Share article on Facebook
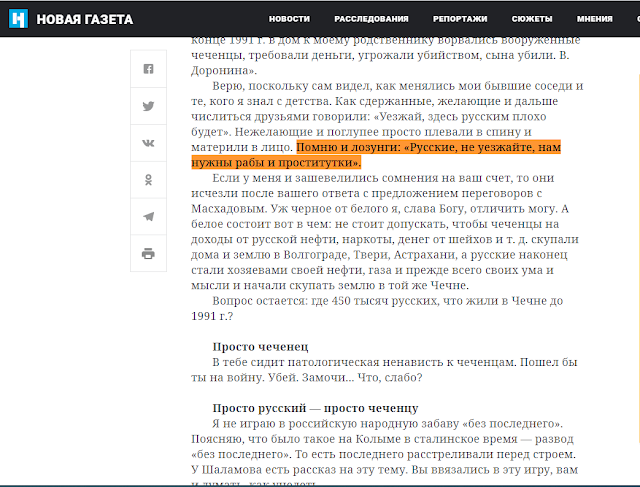640x487 pixels. [149, 69]
